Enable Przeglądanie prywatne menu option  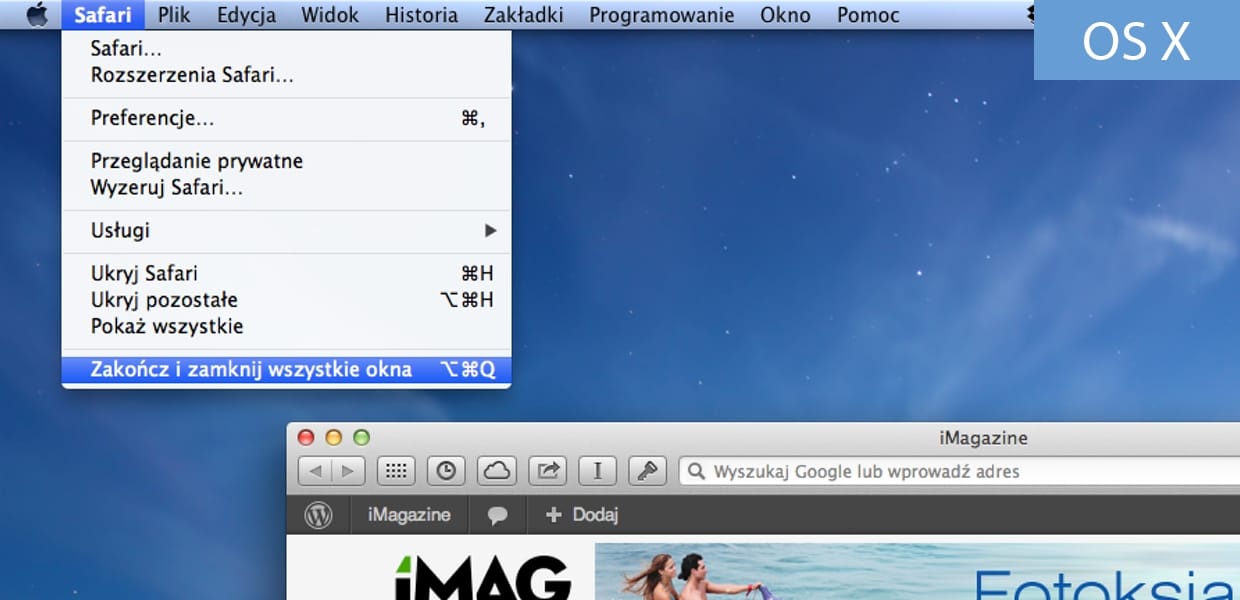point(286,161)
